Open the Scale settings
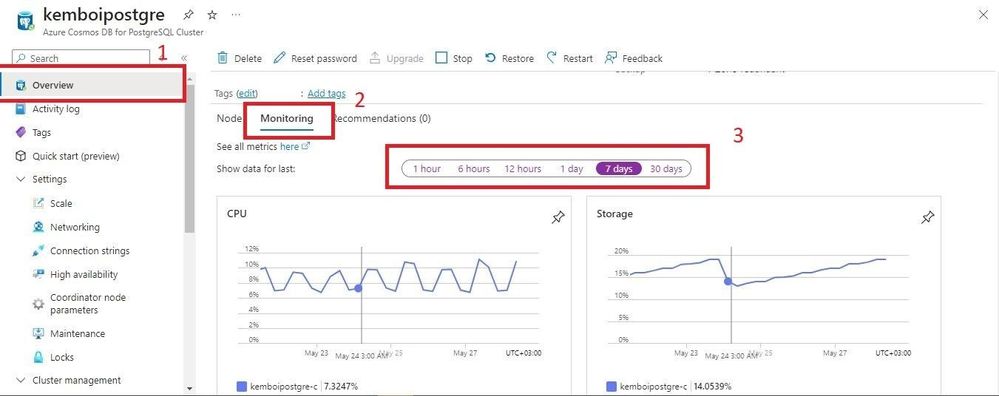 [61, 204]
